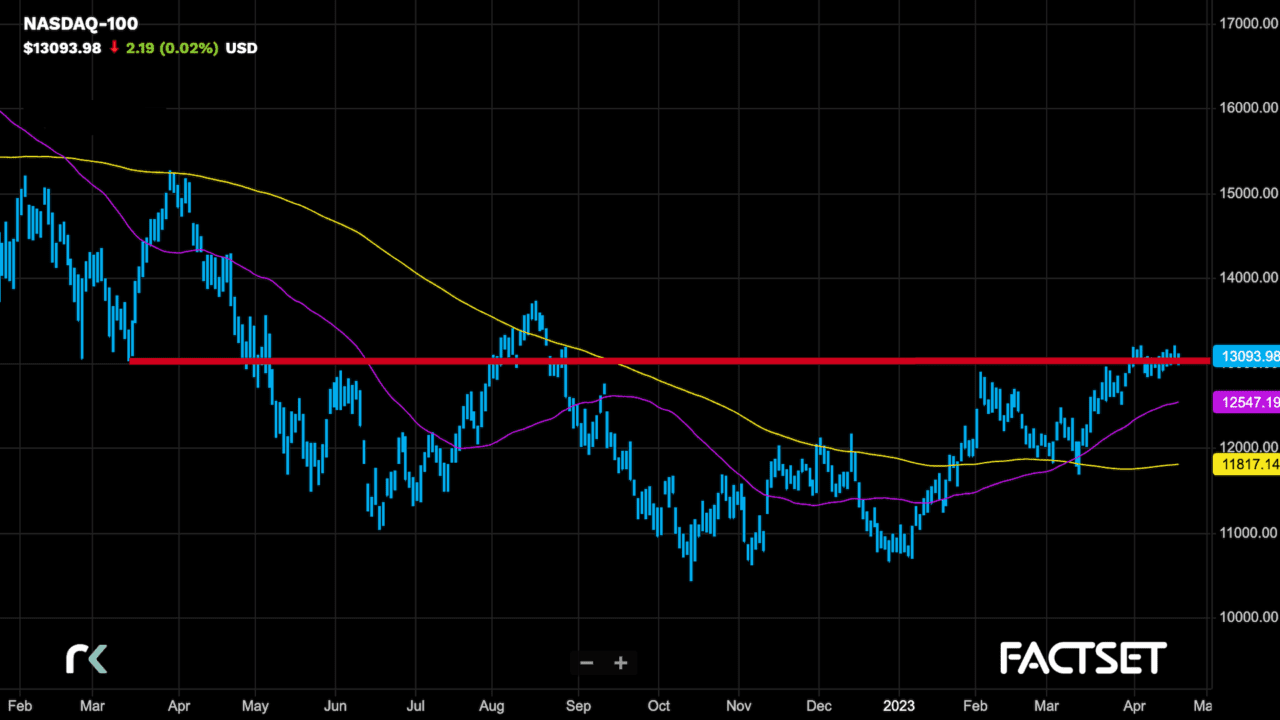Viewport: 1280px width, 720px height.
Task: Click the 2023 year marker on time axis
Action: (900, 703)
